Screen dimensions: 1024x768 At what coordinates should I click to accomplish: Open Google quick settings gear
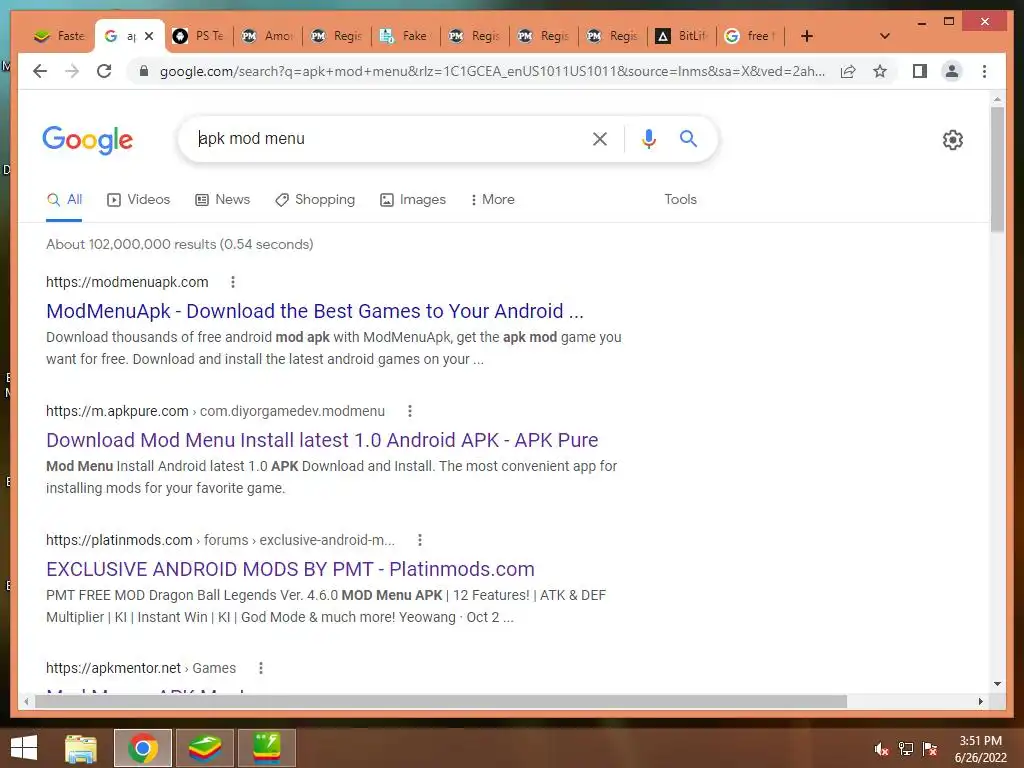click(952, 139)
